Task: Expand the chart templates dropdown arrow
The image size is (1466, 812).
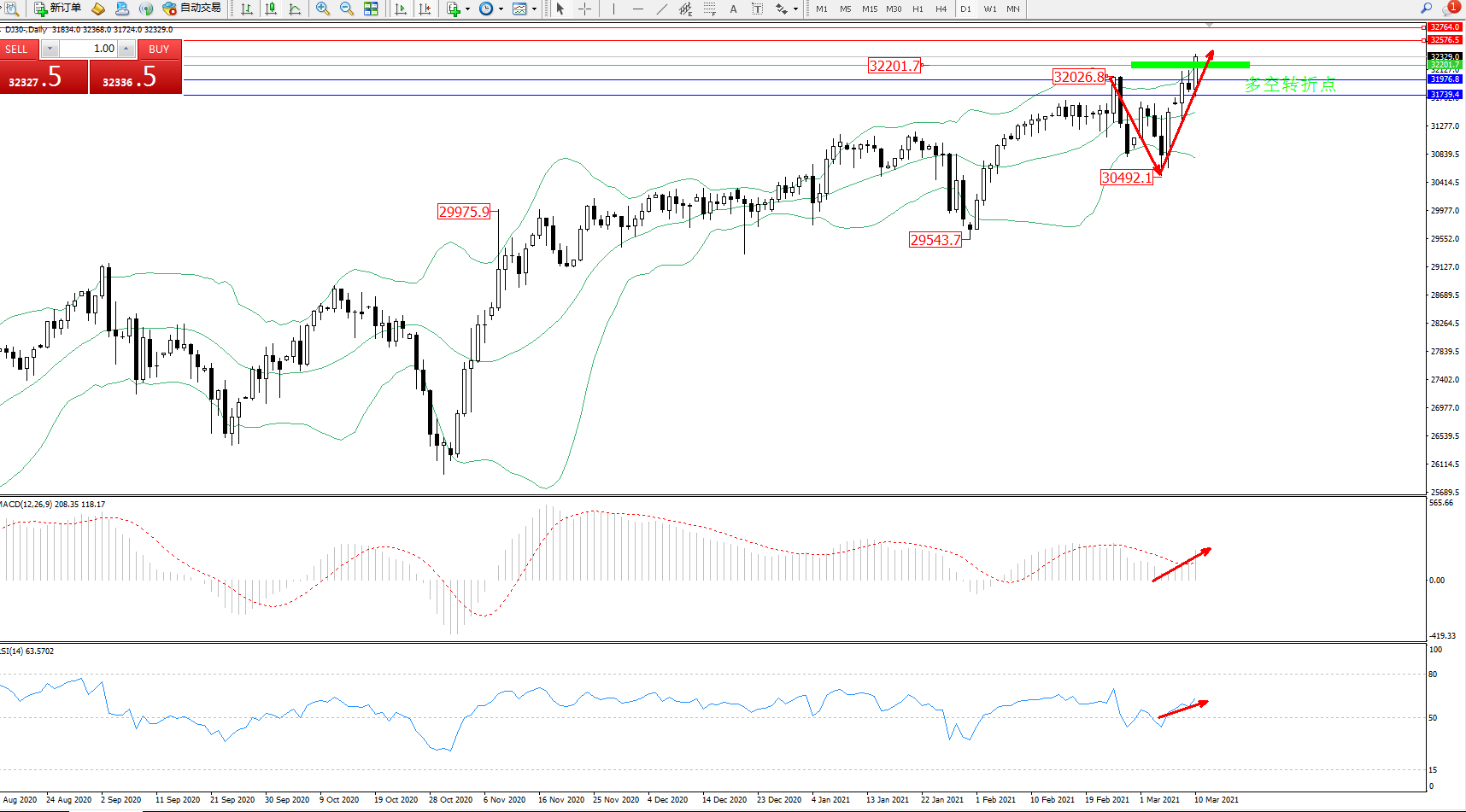Action: click(x=534, y=9)
